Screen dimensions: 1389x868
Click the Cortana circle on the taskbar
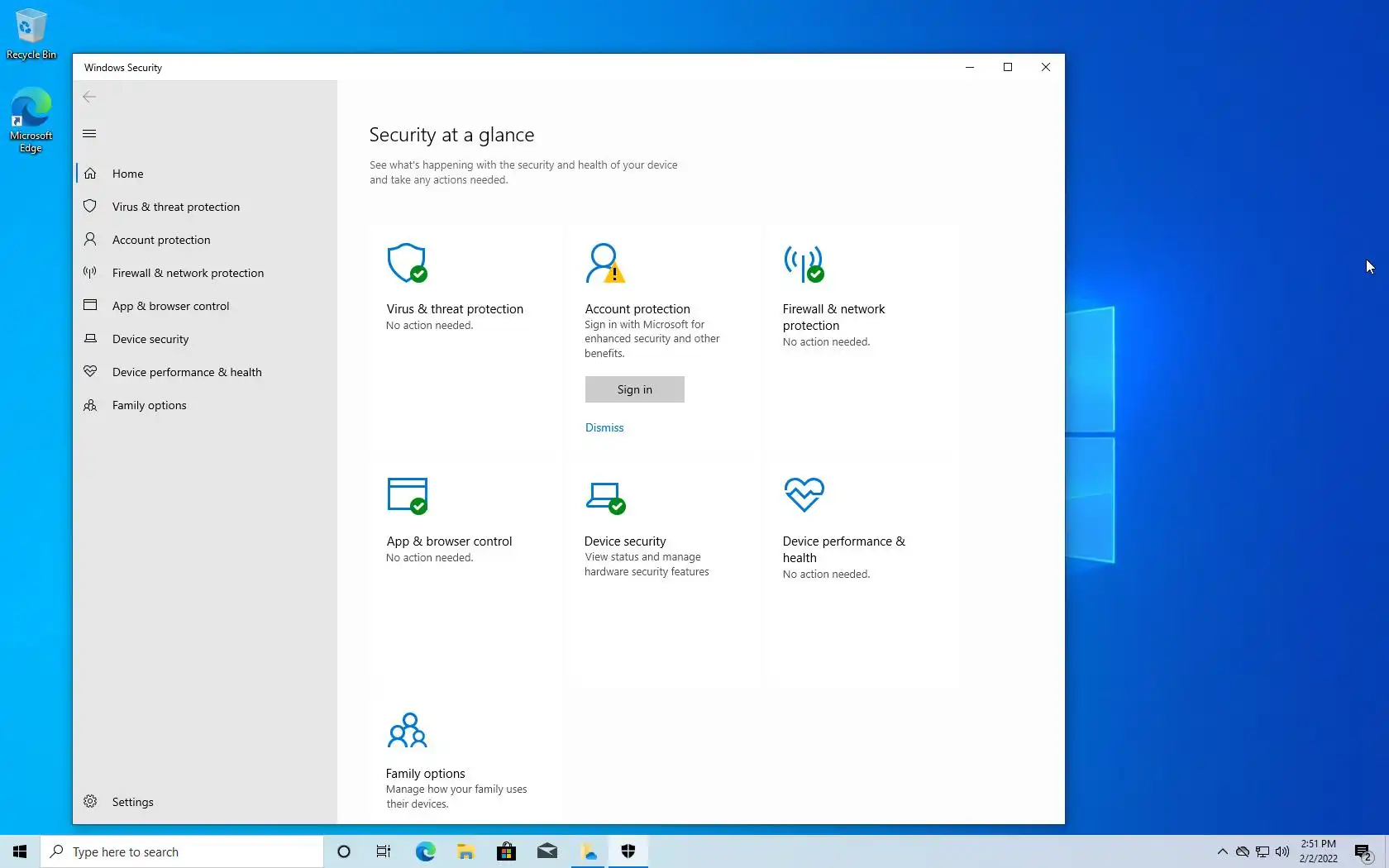pyautogui.click(x=344, y=851)
